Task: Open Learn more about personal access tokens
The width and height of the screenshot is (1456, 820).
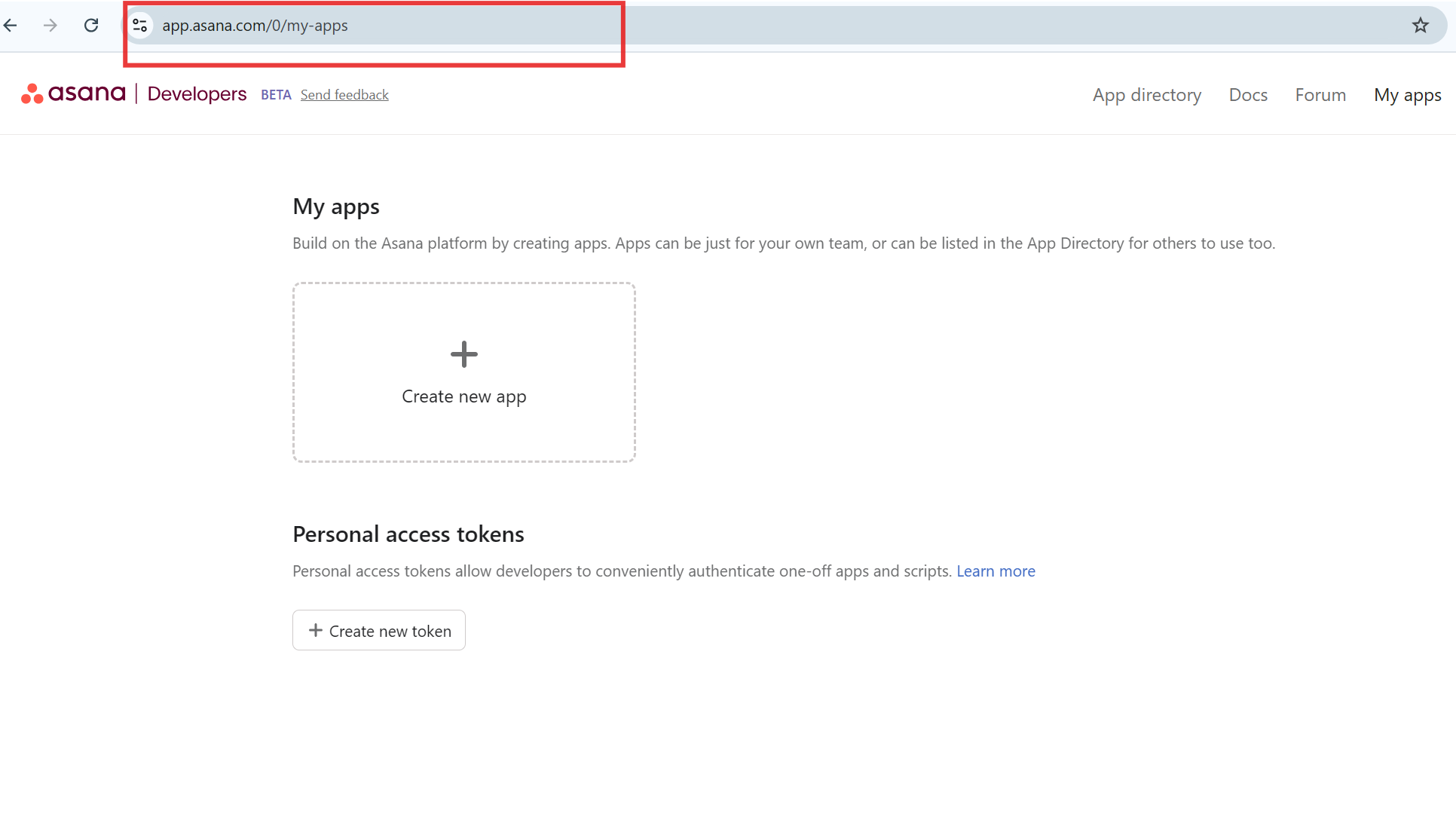Action: pos(996,571)
